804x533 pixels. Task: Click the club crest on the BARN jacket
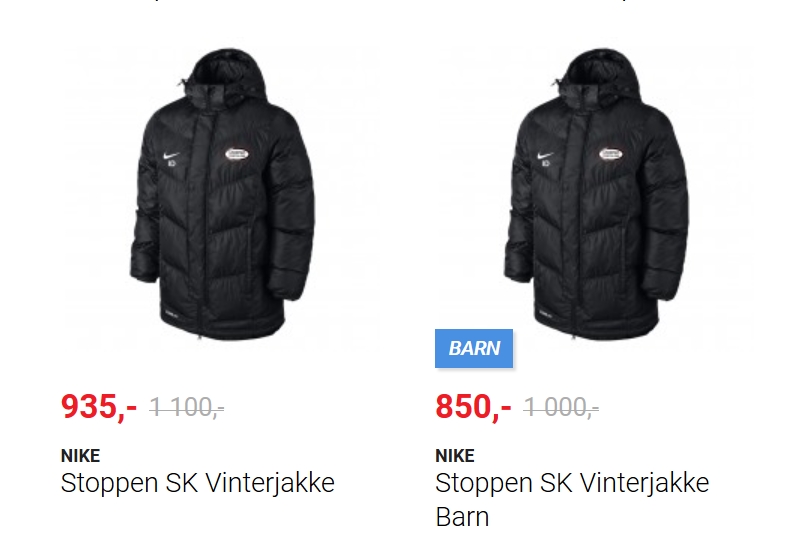pyautogui.click(x=611, y=154)
